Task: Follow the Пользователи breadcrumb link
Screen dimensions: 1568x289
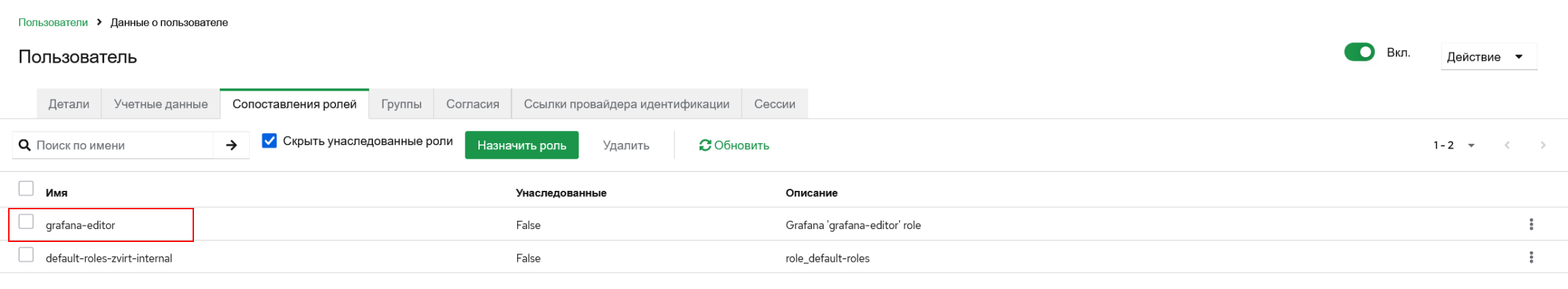Action: tap(53, 22)
